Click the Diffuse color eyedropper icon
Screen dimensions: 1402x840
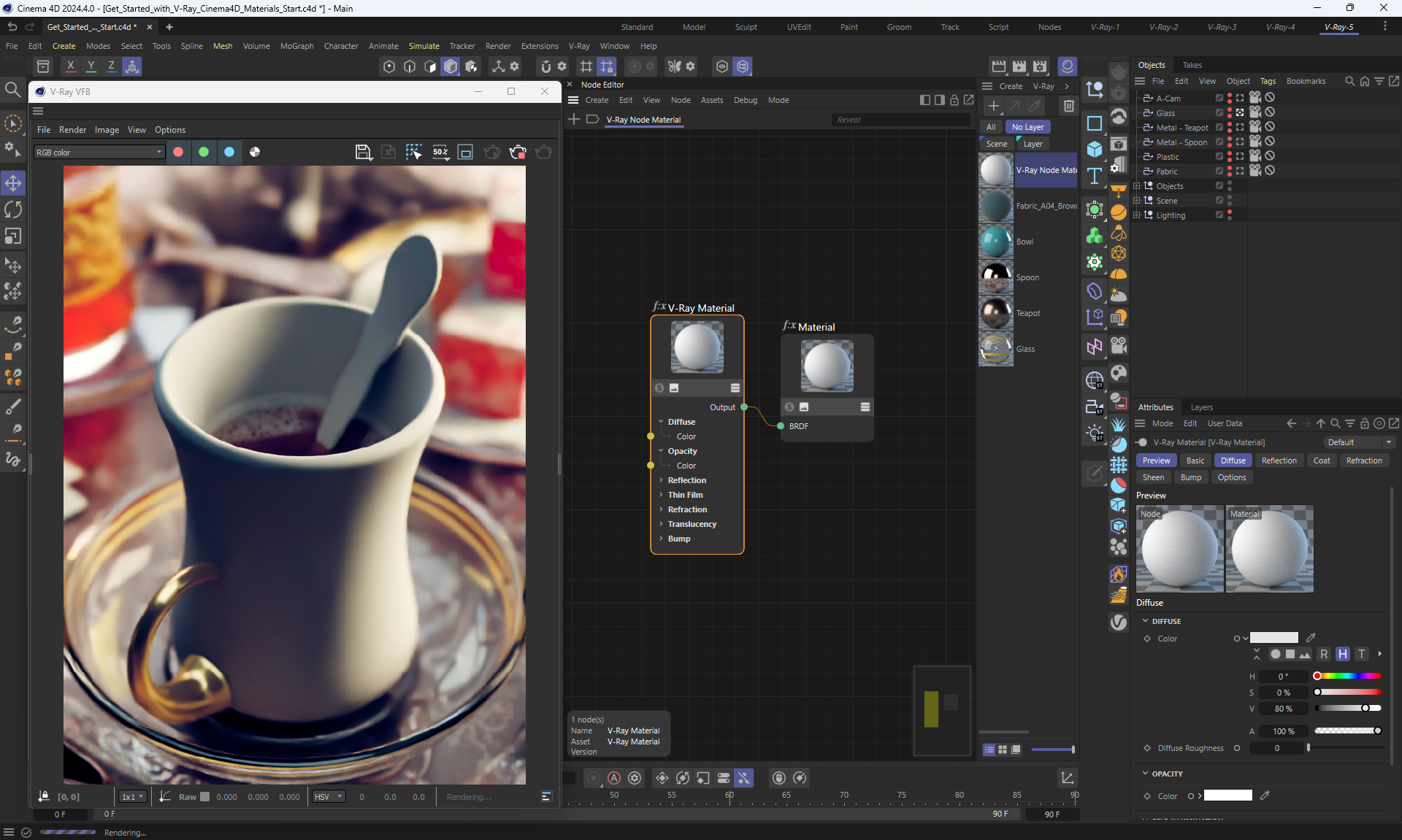[x=1311, y=638]
